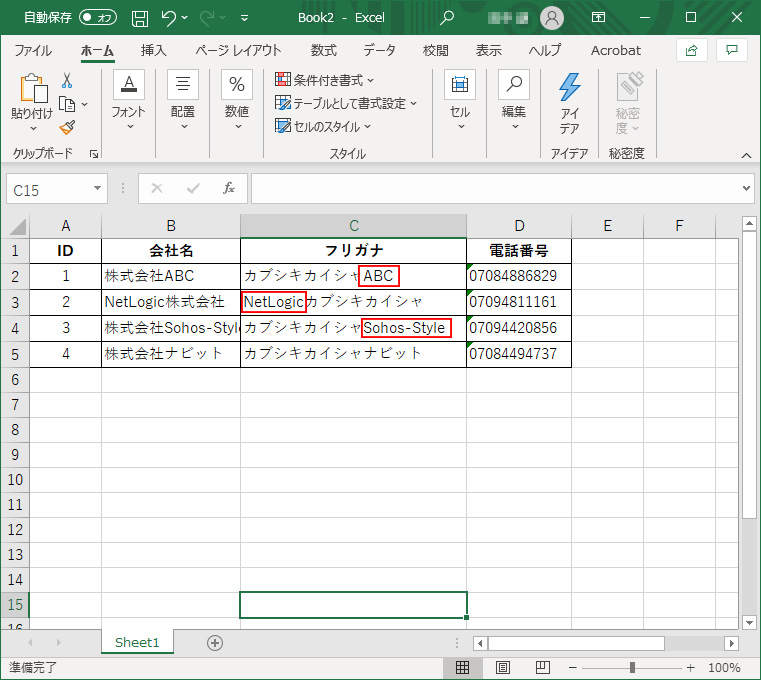Open the 数式 tab
Image resolution: width=761 pixels, height=680 pixels.
(x=324, y=50)
